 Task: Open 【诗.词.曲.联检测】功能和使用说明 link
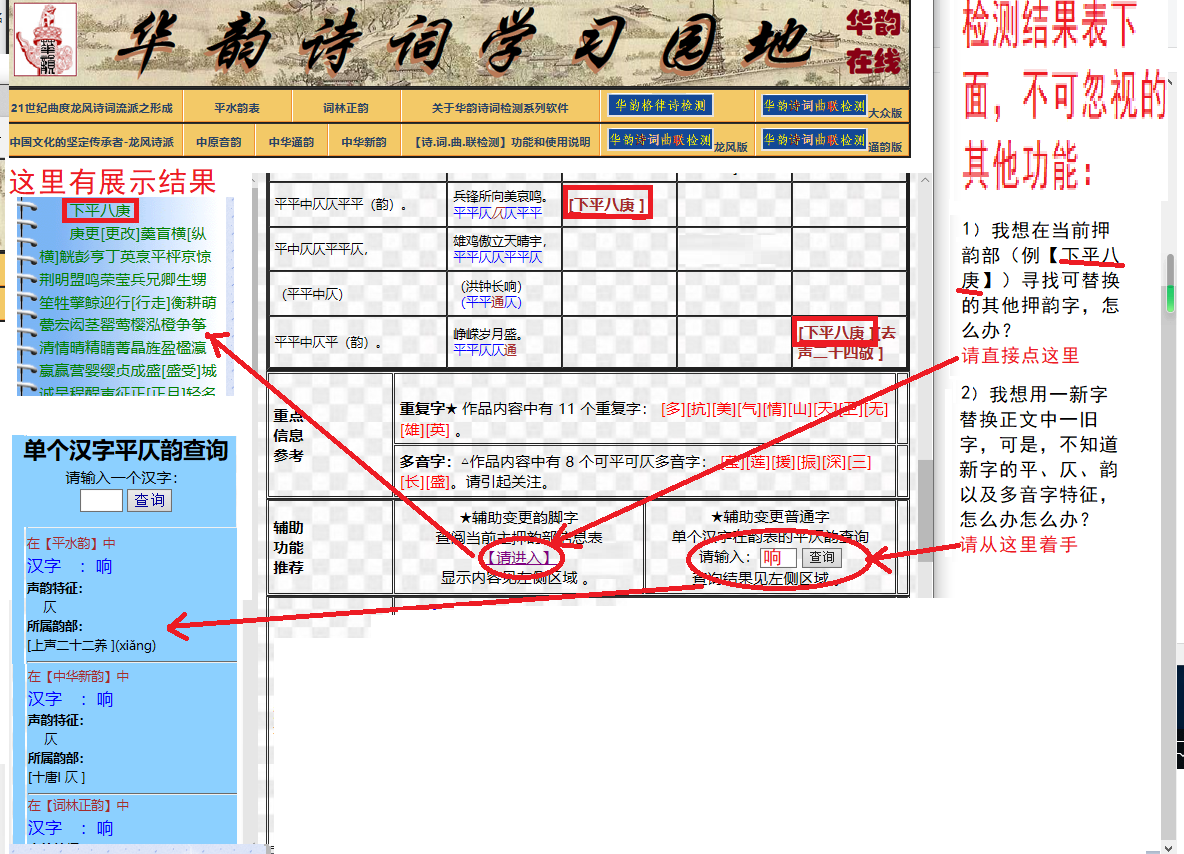502,142
